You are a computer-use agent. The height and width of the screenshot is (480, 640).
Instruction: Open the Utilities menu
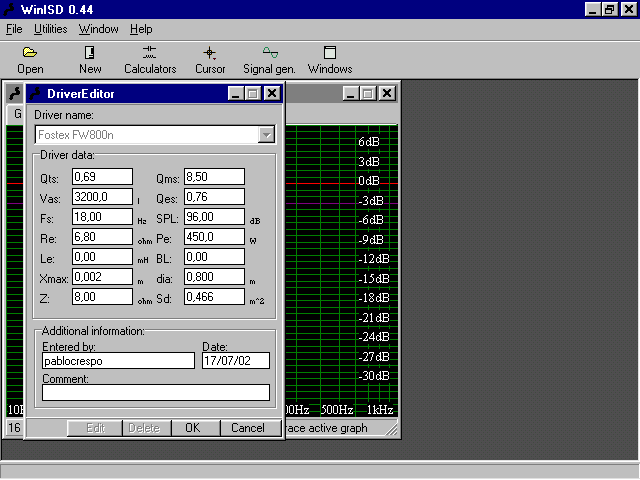[51, 29]
